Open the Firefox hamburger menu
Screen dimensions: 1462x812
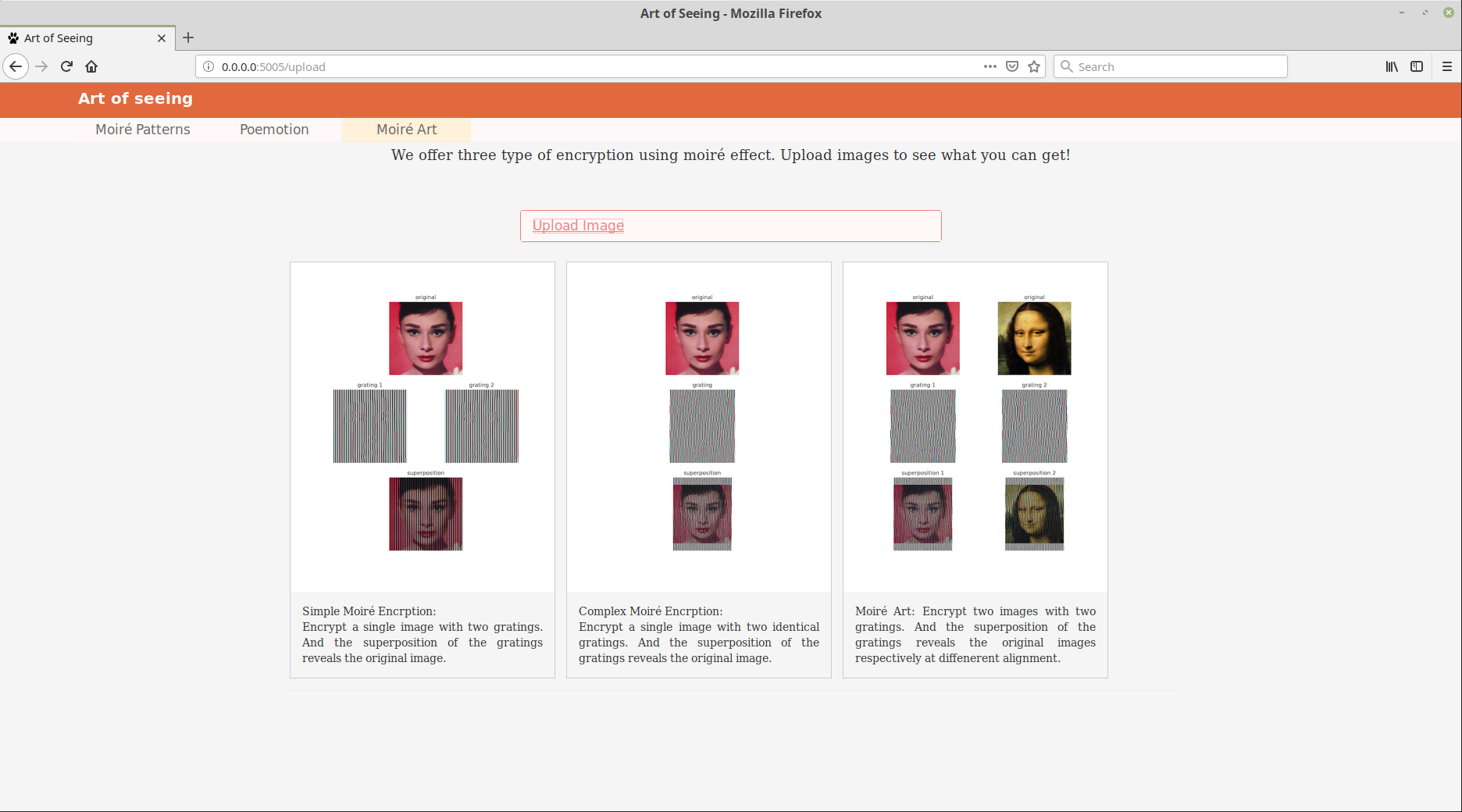tap(1447, 66)
